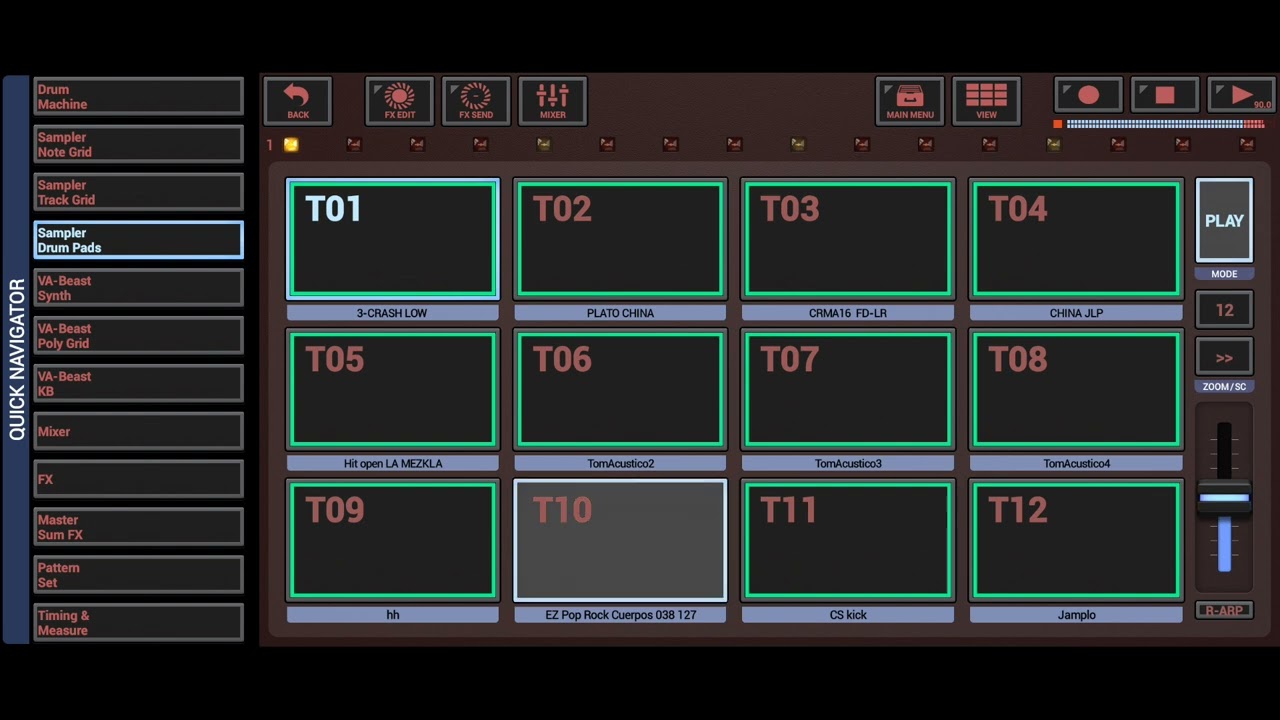Select the TomAcustico3 sample label
The width and height of the screenshot is (1280, 720).
click(848, 464)
